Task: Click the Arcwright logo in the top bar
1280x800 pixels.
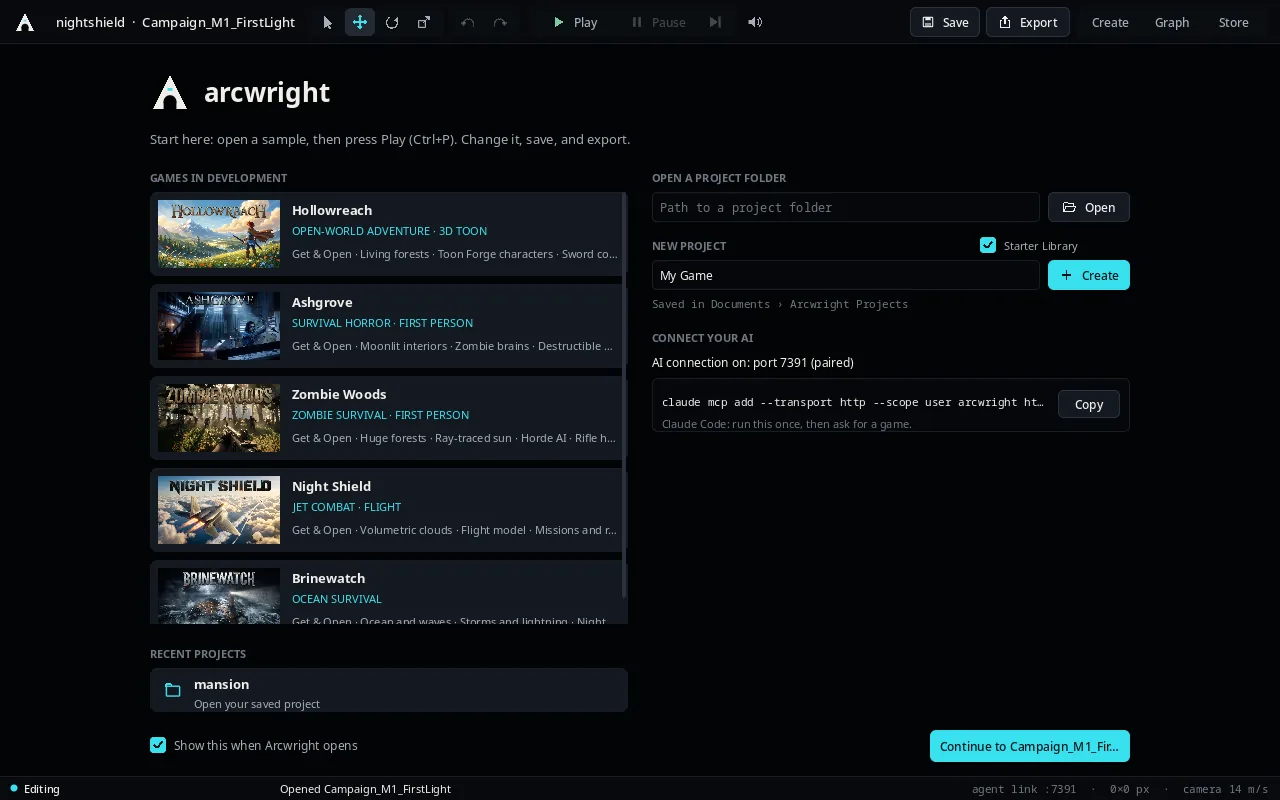Action: tap(25, 22)
